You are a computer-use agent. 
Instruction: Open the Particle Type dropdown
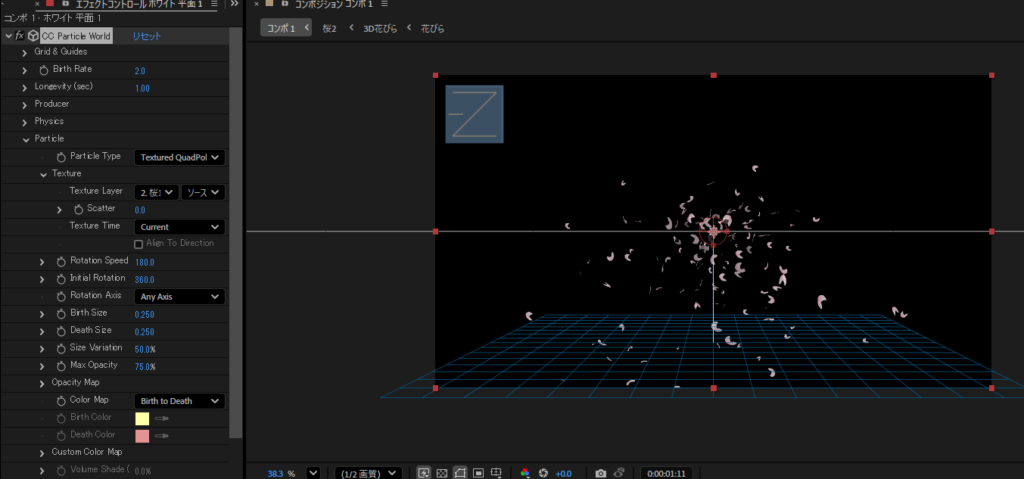coord(179,157)
